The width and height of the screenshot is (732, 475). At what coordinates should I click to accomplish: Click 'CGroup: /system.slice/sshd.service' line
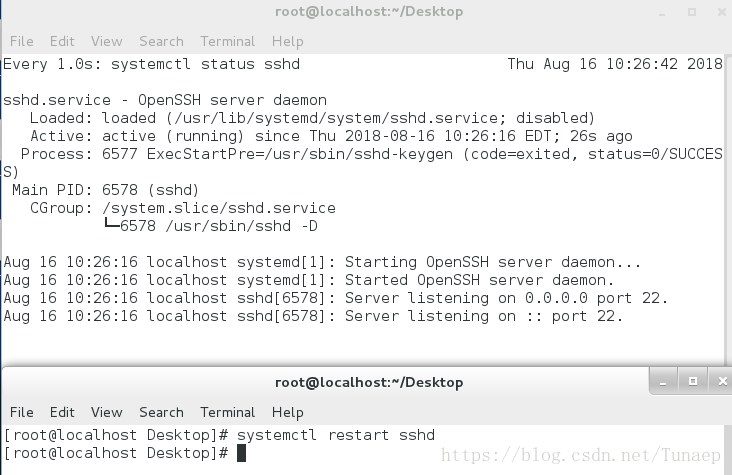[183, 208]
